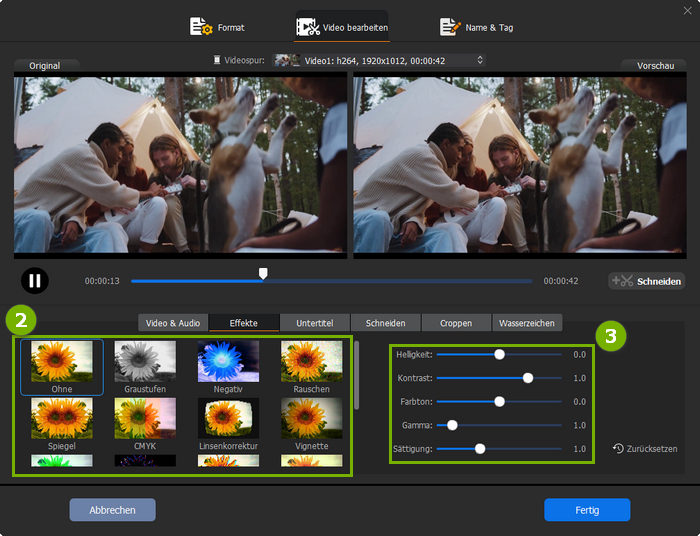This screenshot has height=536, width=700.
Task: Click the Format document gear icon
Action: (201, 27)
